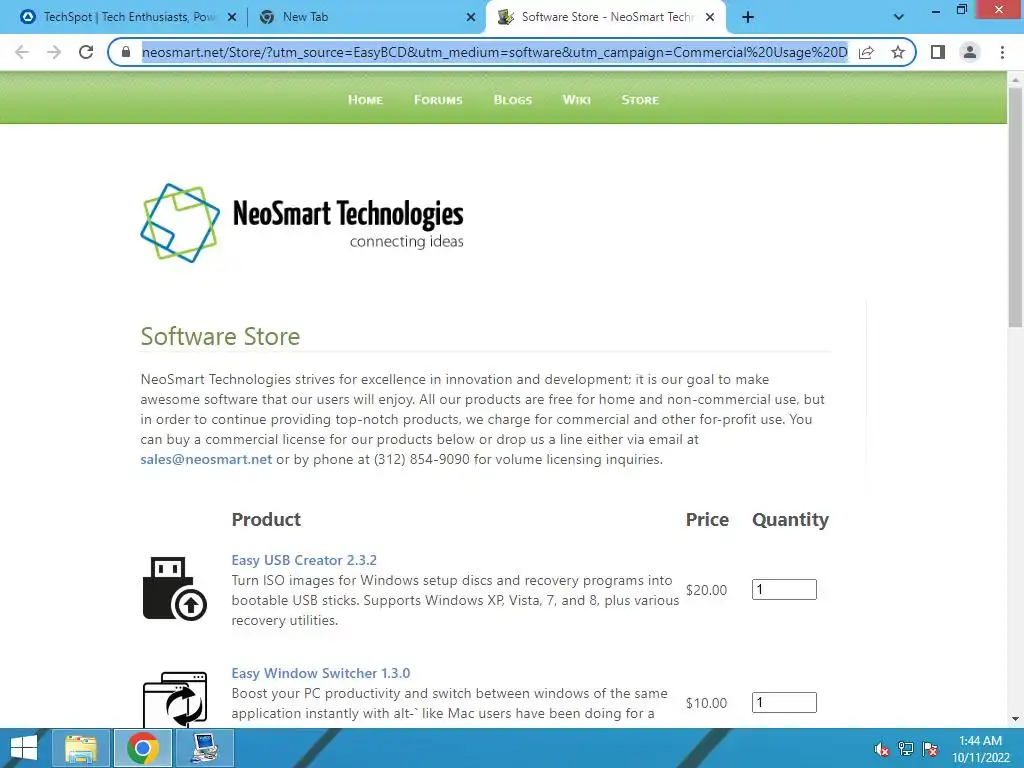Click the address bar URL
Screen dimensions: 1024x768
(494, 52)
